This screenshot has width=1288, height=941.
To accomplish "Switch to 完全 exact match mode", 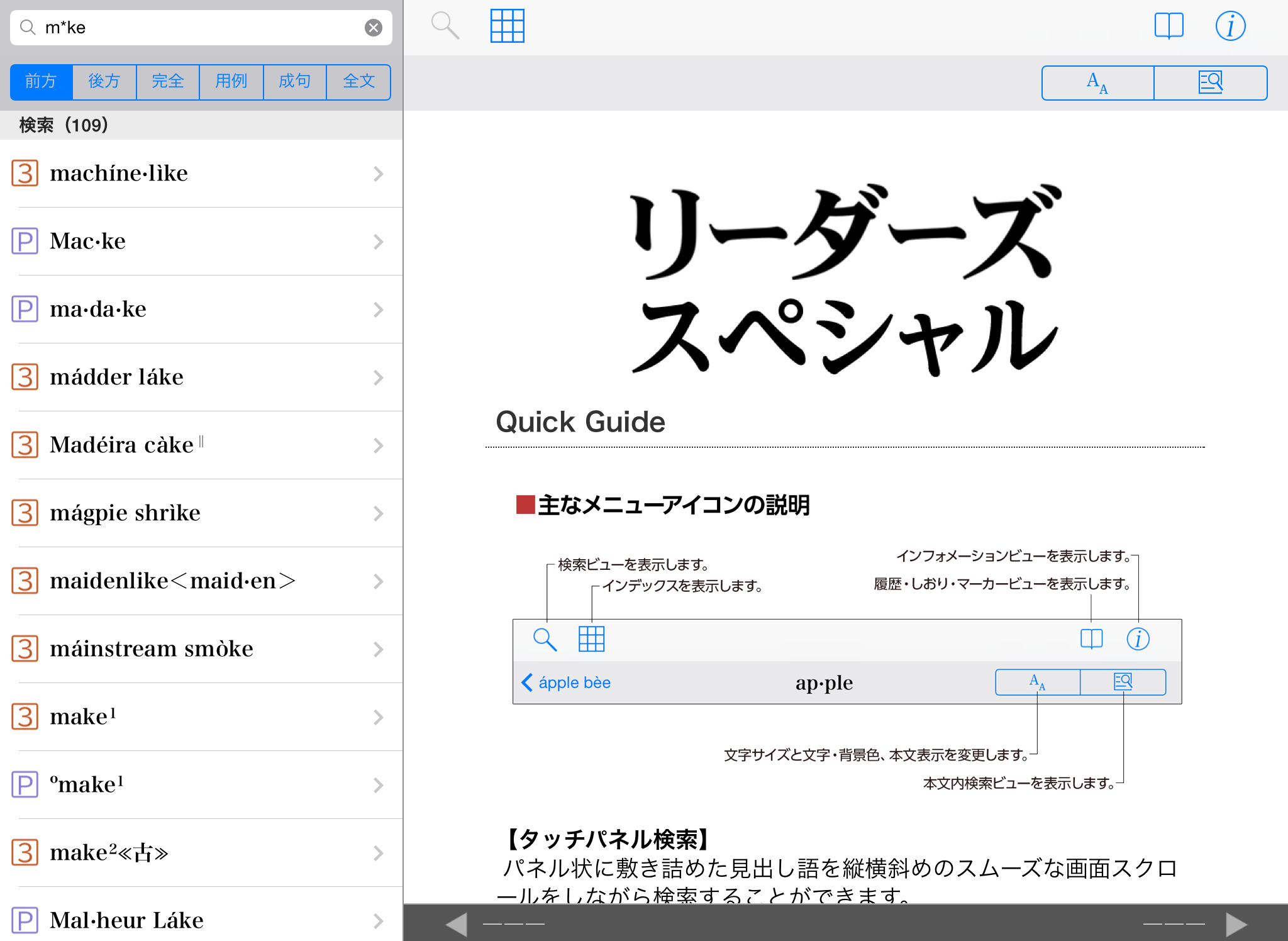I will (x=168, y=82).
